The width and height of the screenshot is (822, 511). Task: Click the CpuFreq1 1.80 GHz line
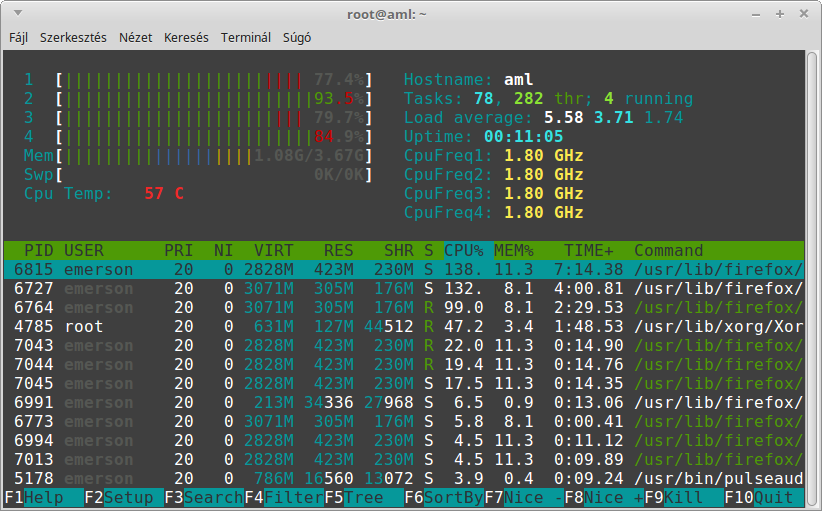[493, 156]
